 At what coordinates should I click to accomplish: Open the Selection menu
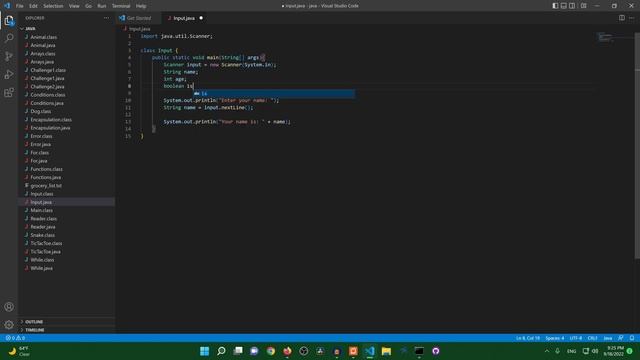click(x=53, y=6)
